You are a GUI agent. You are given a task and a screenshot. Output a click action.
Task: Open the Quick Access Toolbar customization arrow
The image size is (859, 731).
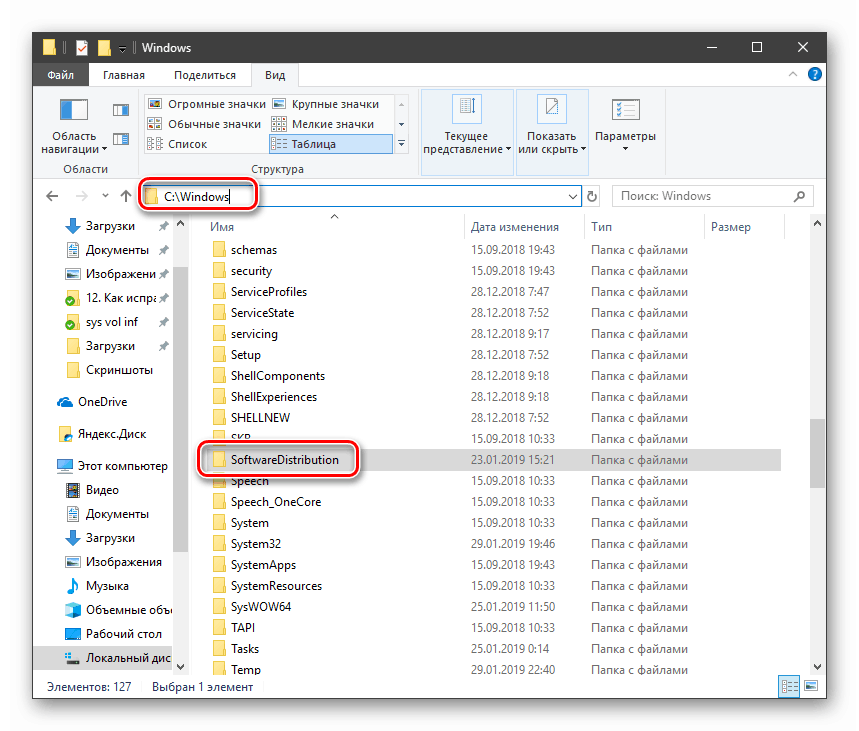120,47
